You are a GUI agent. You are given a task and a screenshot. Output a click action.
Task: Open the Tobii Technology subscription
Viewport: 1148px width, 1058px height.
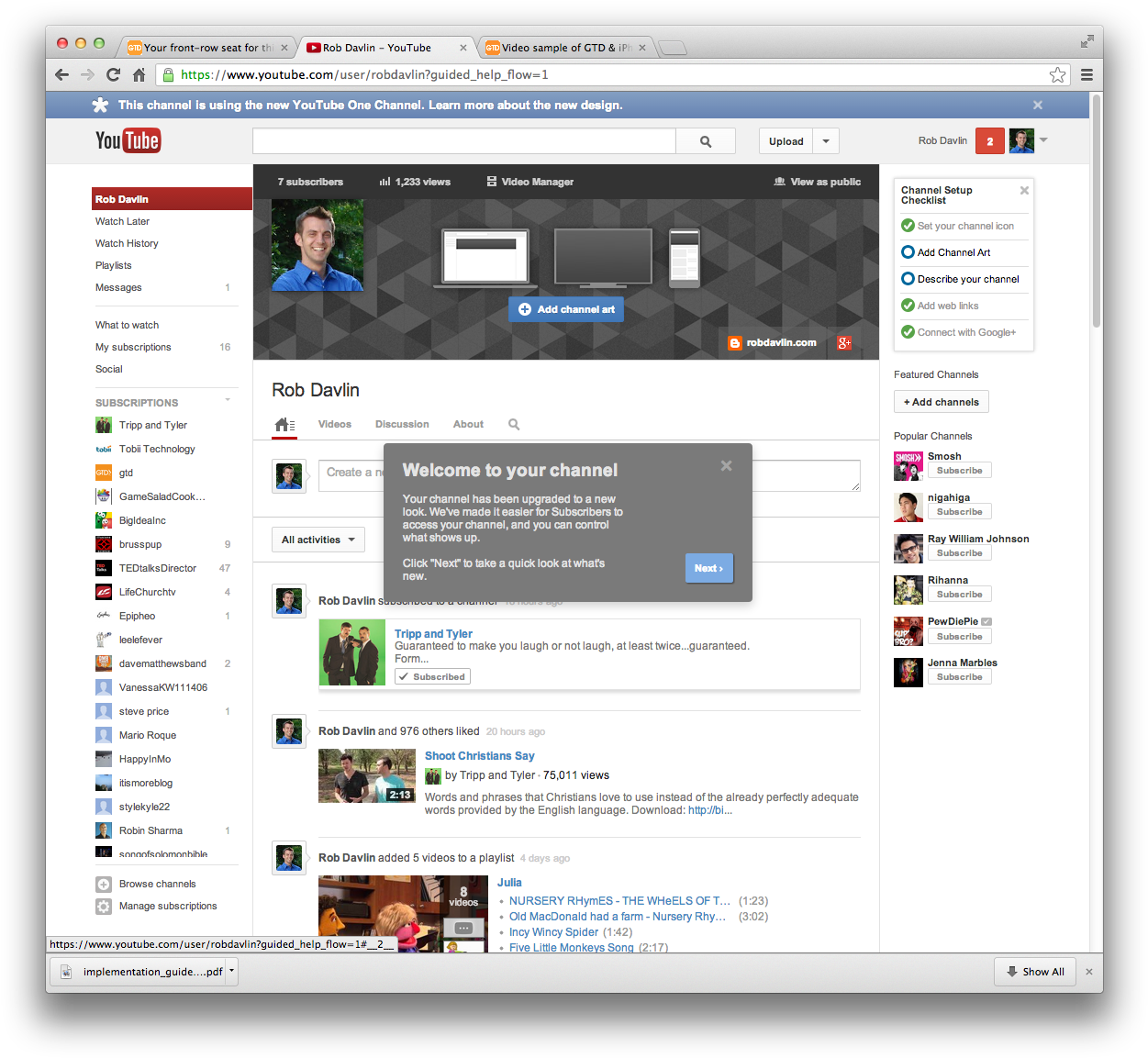(157, 449)
